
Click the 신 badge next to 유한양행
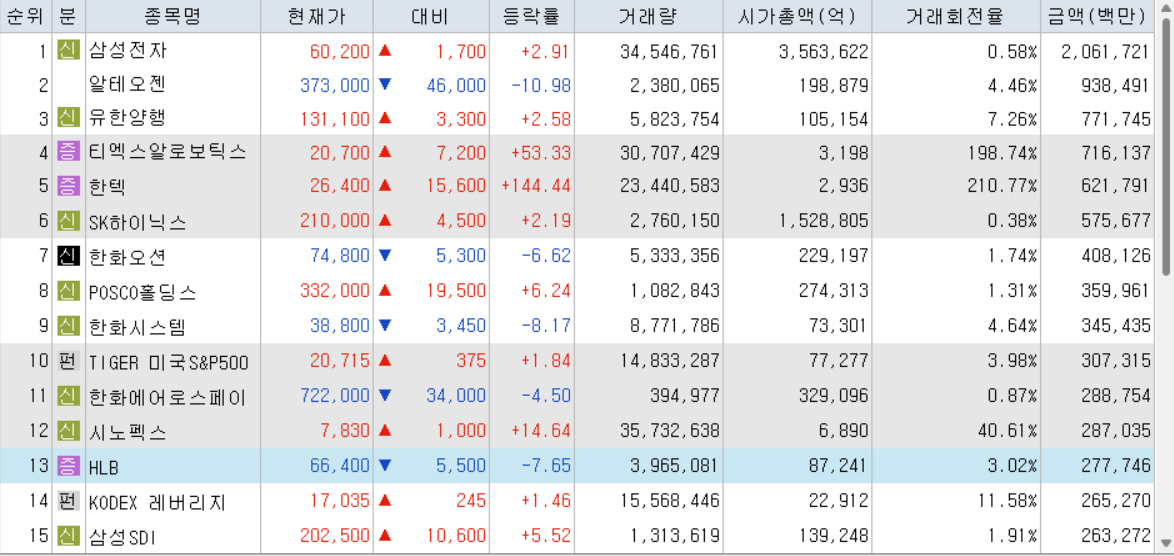click(69, 117)
